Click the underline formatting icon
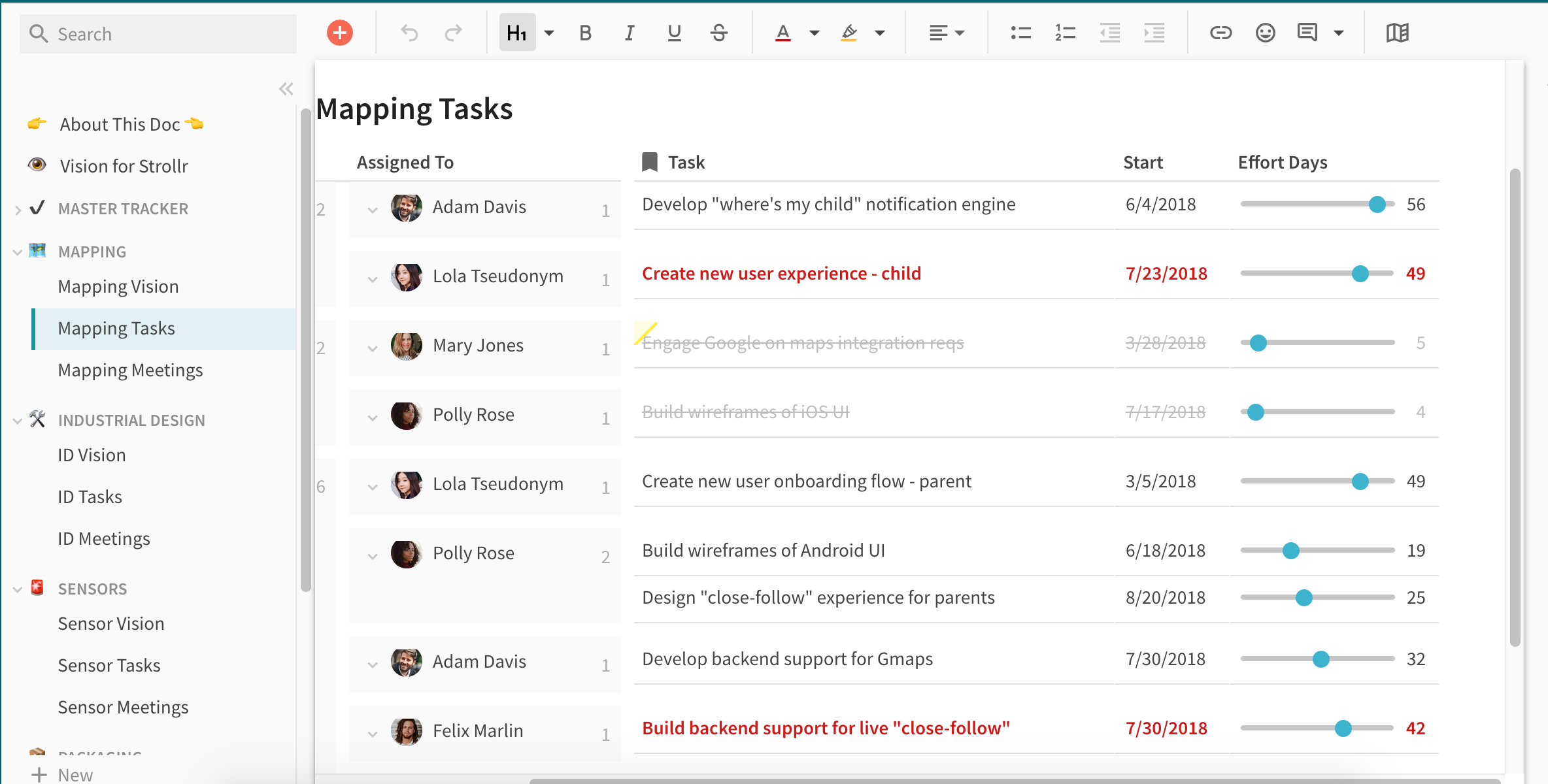The height and width of the screenshot is (784, 1548). pyautogui.click(x=673, y=33)
